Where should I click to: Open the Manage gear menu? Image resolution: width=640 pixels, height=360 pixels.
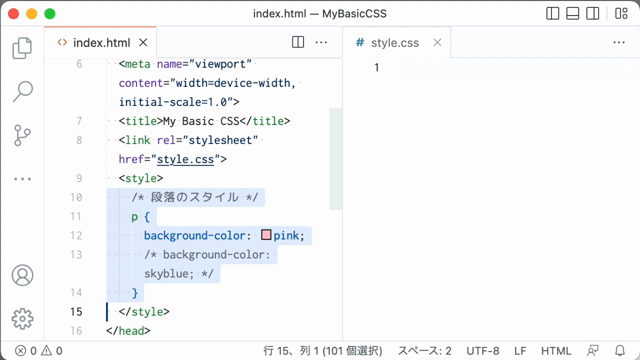pyautogui.click(x=22, y=319)
